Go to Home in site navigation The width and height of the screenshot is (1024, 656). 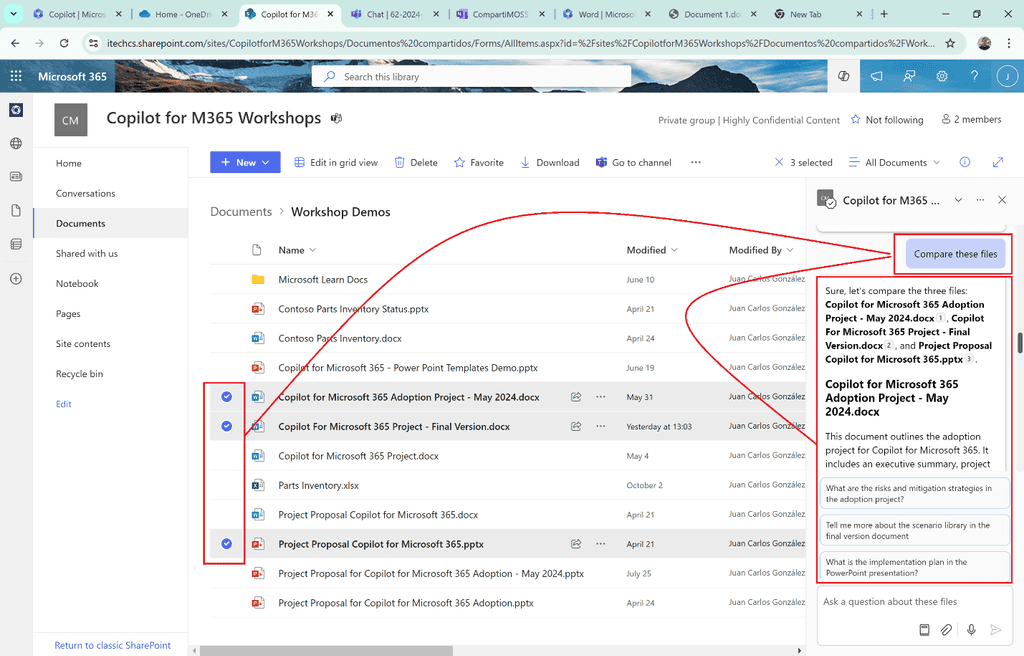click(x=69, y=163)
